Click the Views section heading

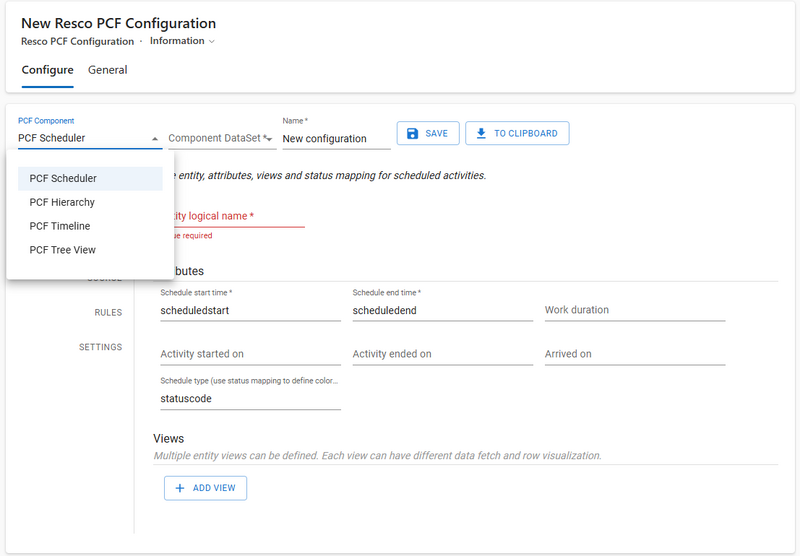[x=169, y=439]
